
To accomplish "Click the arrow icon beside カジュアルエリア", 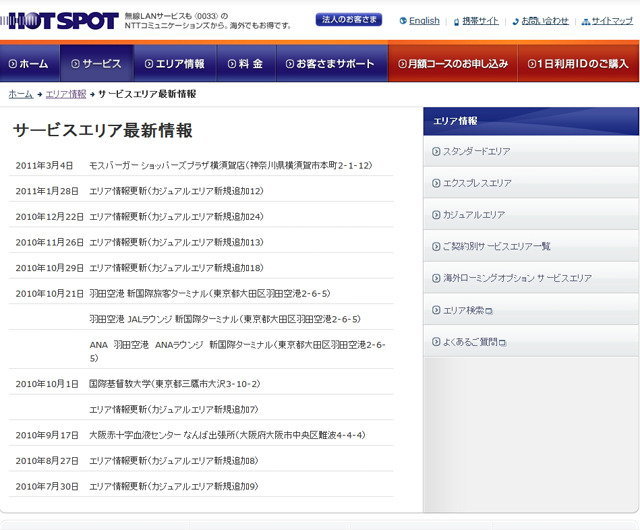I will click(436, 215).
